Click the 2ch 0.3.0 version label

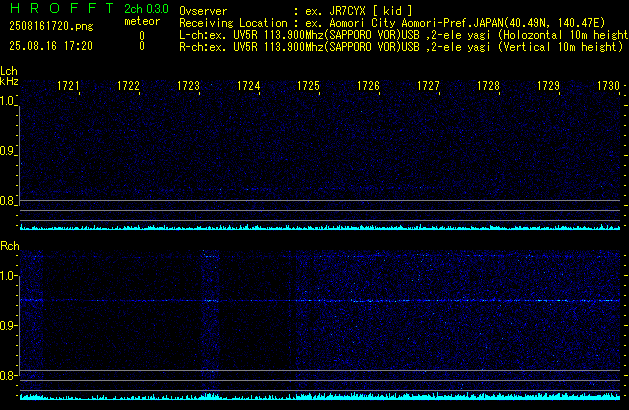(x=146, y=9)
